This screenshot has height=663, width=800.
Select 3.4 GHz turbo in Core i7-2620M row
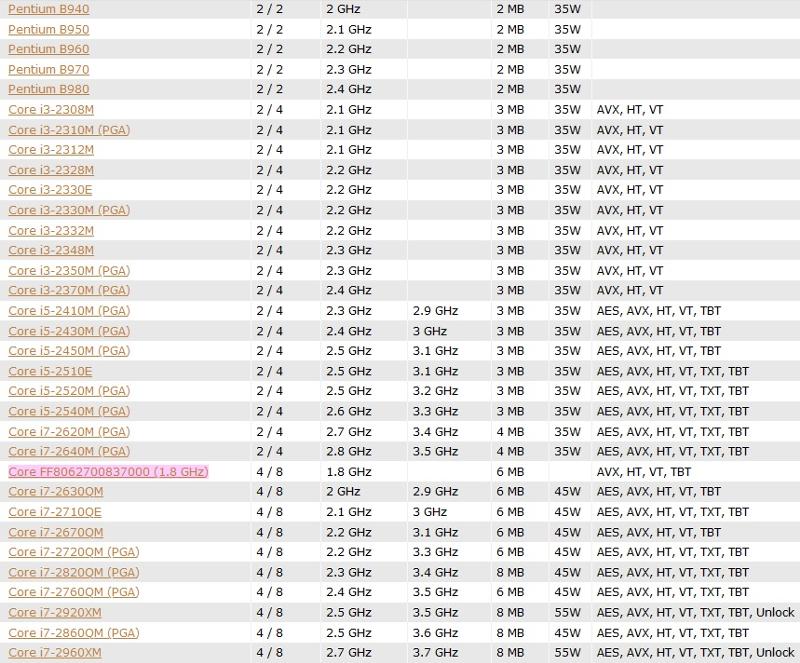click(435, 431)
